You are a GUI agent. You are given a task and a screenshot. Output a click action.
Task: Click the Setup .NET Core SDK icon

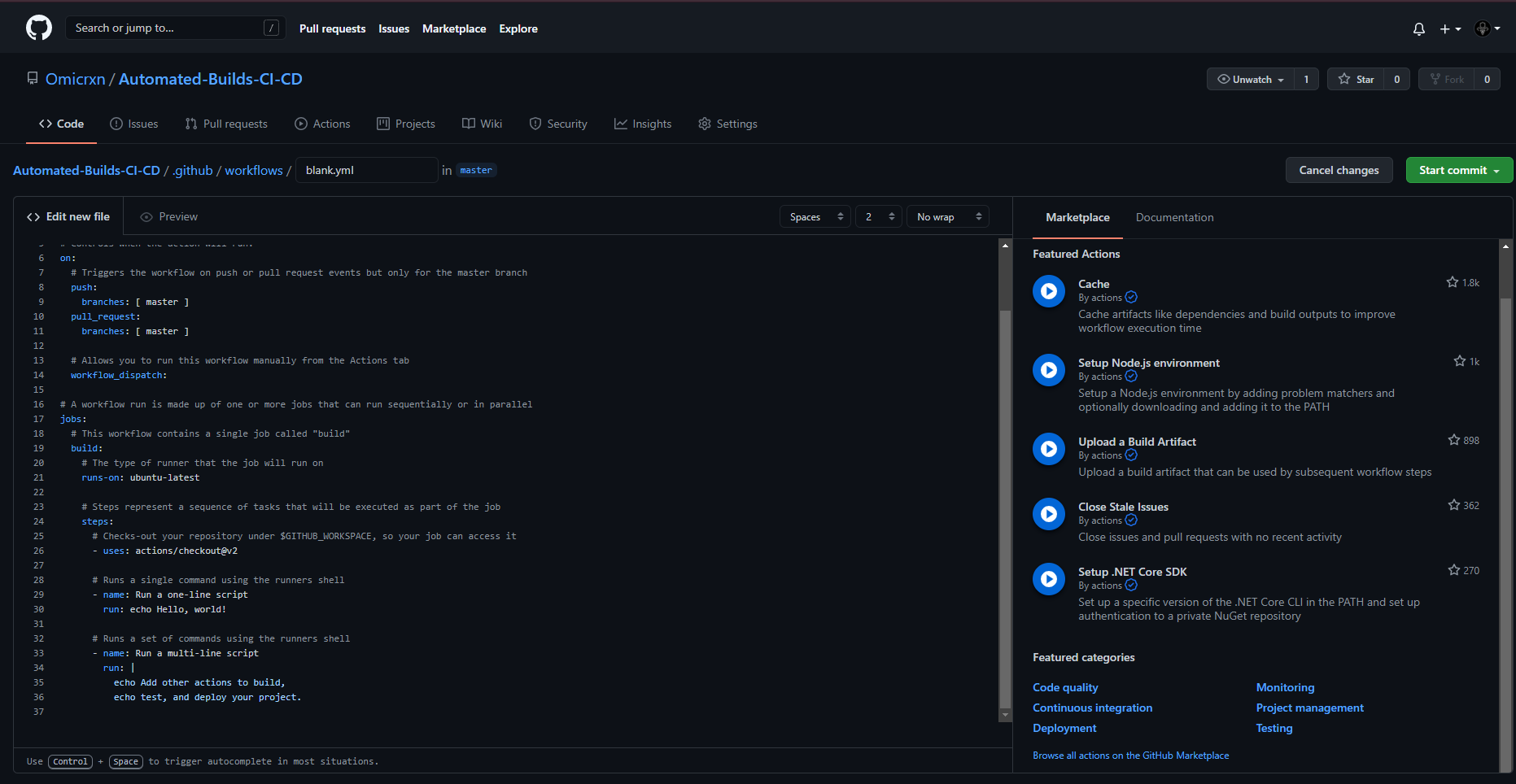1049,579
